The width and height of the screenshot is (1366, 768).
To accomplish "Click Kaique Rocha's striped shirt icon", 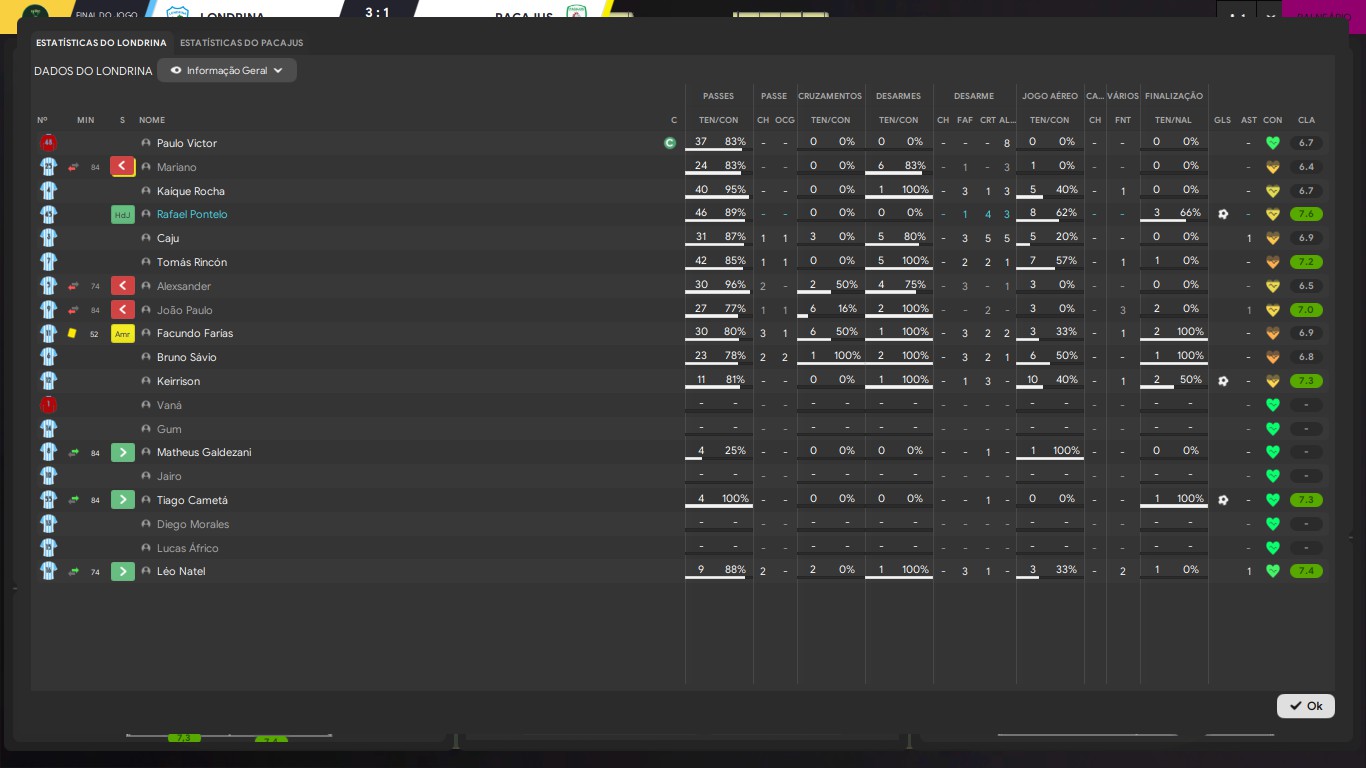I will (48, 191).
